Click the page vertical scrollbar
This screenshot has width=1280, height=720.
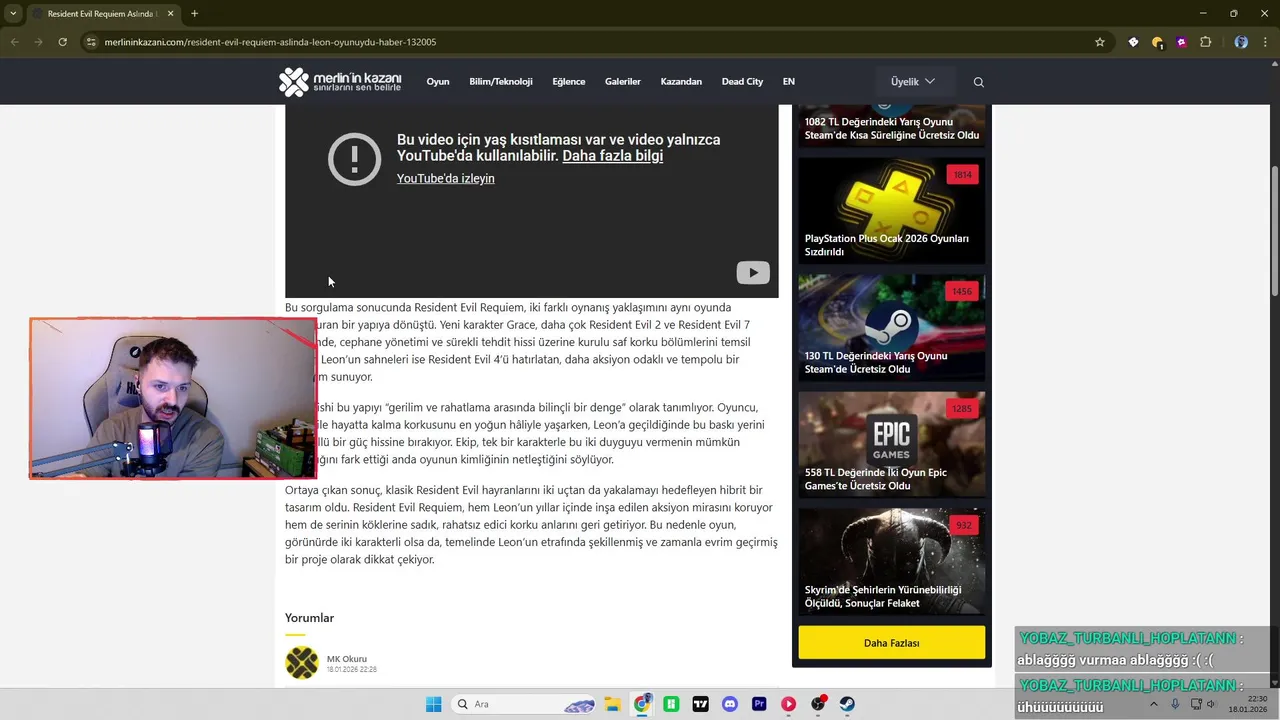[1274, 230]
